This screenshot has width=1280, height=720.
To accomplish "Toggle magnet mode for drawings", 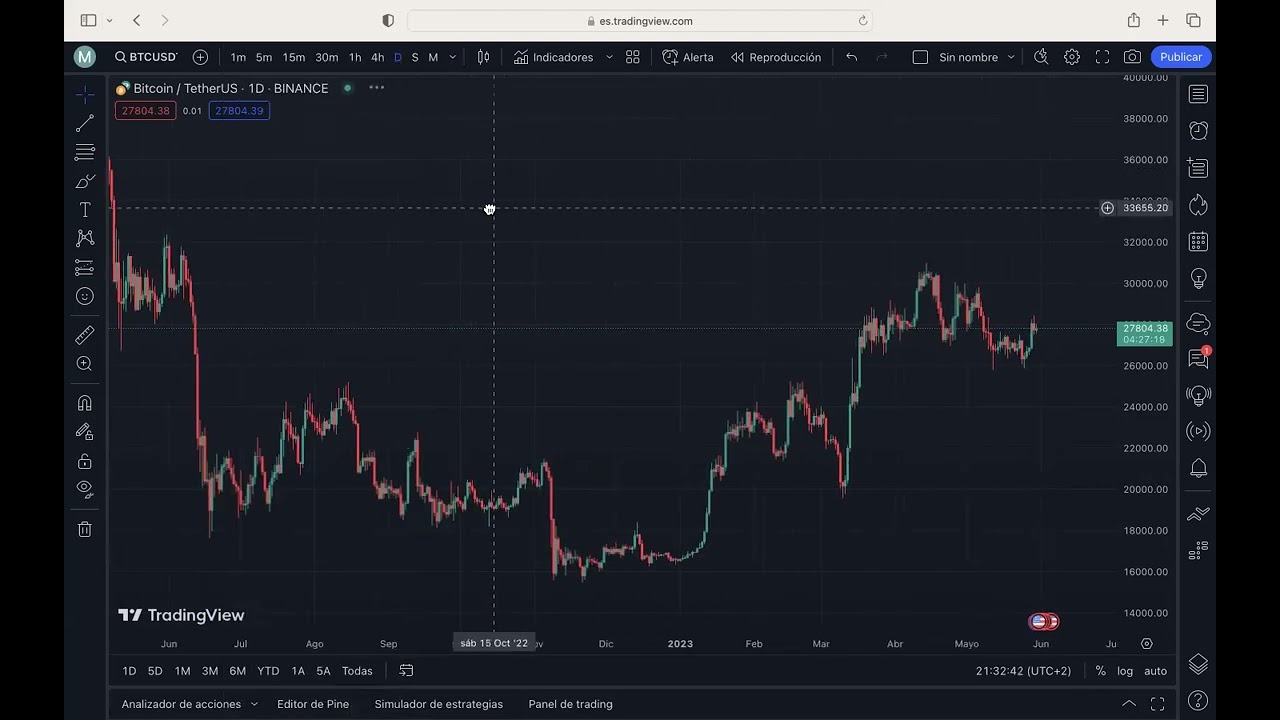I will (85, 403).
